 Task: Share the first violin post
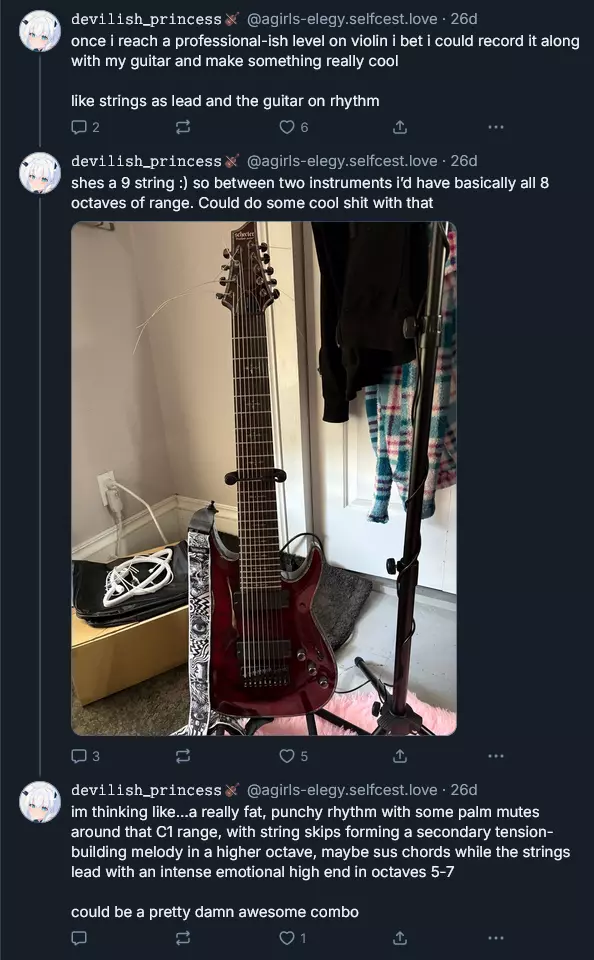[399, 127]
